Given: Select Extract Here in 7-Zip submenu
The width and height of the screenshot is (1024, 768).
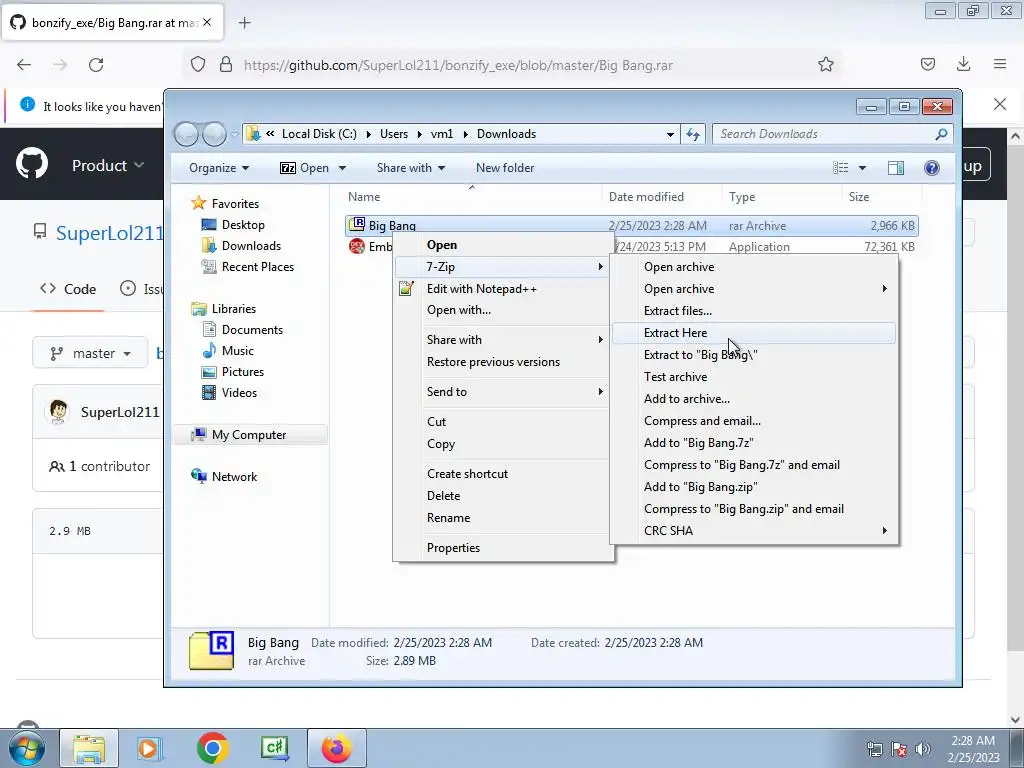Looking at the screenshot, I should (x=754, y=333).
